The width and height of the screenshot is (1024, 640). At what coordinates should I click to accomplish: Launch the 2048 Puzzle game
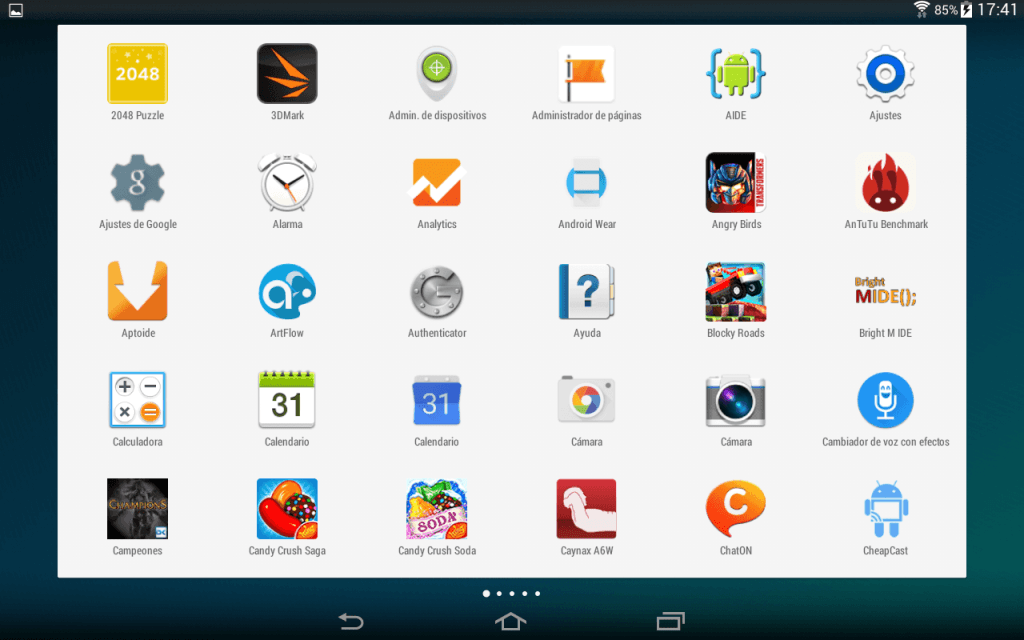(137, 73)
